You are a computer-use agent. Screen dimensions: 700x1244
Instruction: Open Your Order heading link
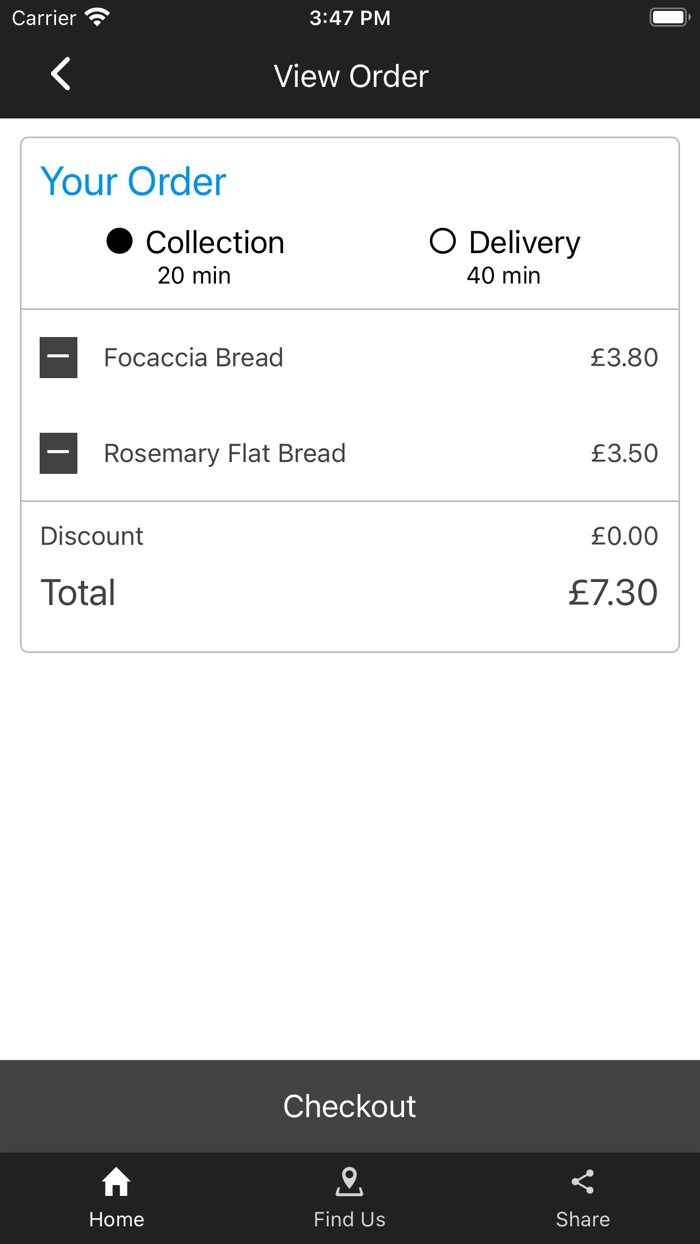pos(133,181)
